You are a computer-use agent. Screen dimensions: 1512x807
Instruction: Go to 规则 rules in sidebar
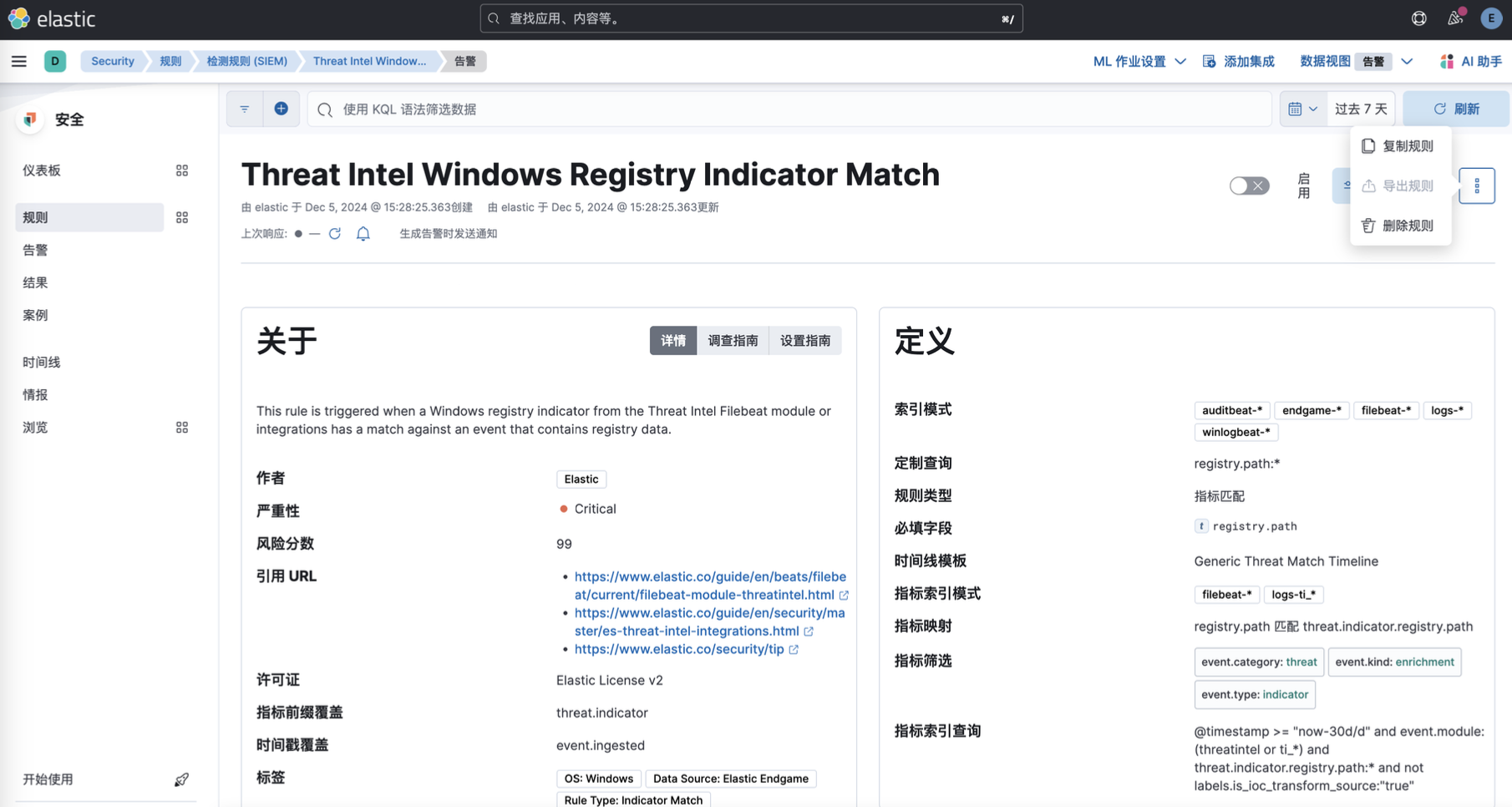click(x=89, y=217)
